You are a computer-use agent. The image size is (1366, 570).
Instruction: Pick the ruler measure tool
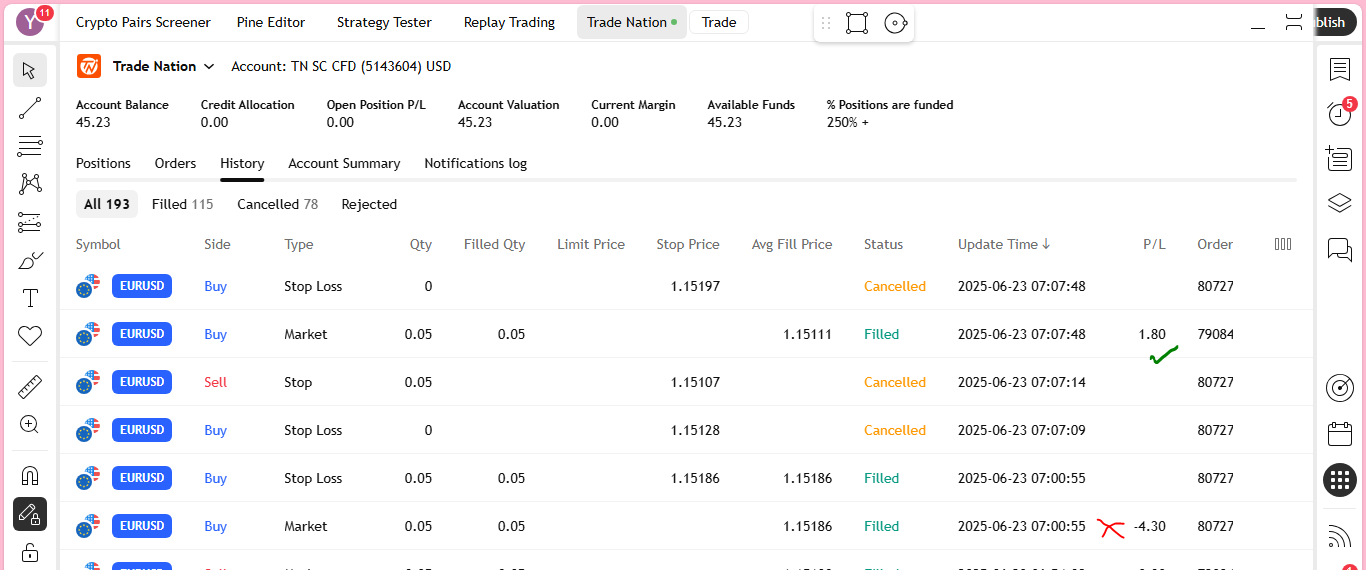pyautogui.click(x=30, y=386)
